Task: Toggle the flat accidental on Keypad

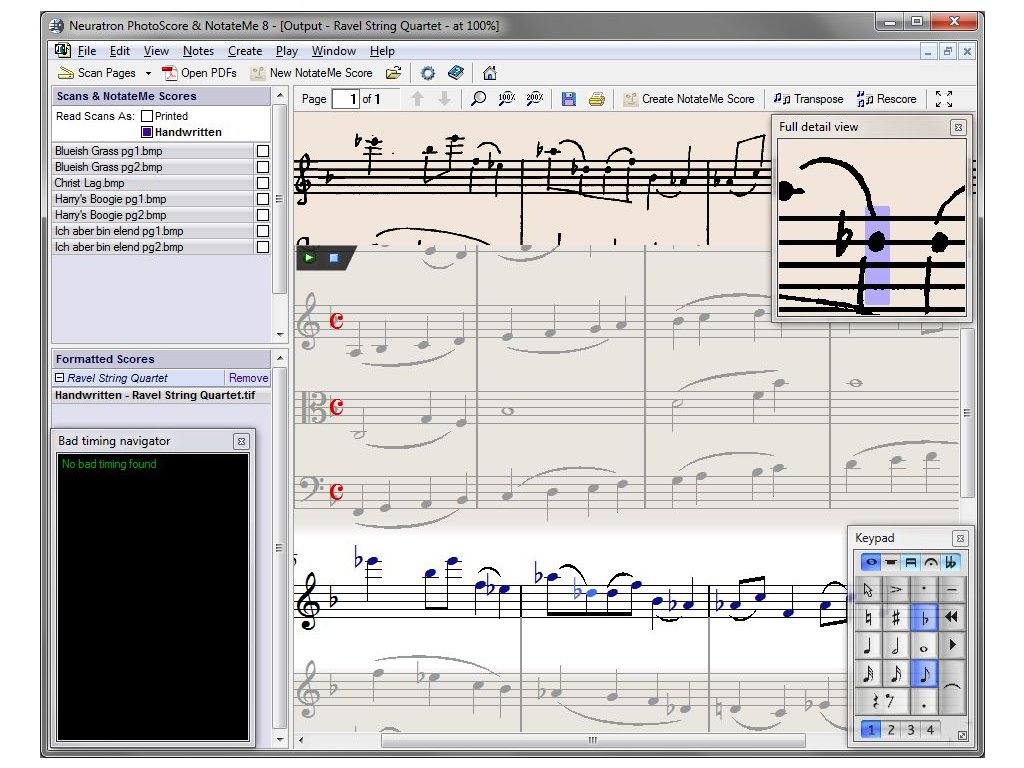Action: point(924,617)
